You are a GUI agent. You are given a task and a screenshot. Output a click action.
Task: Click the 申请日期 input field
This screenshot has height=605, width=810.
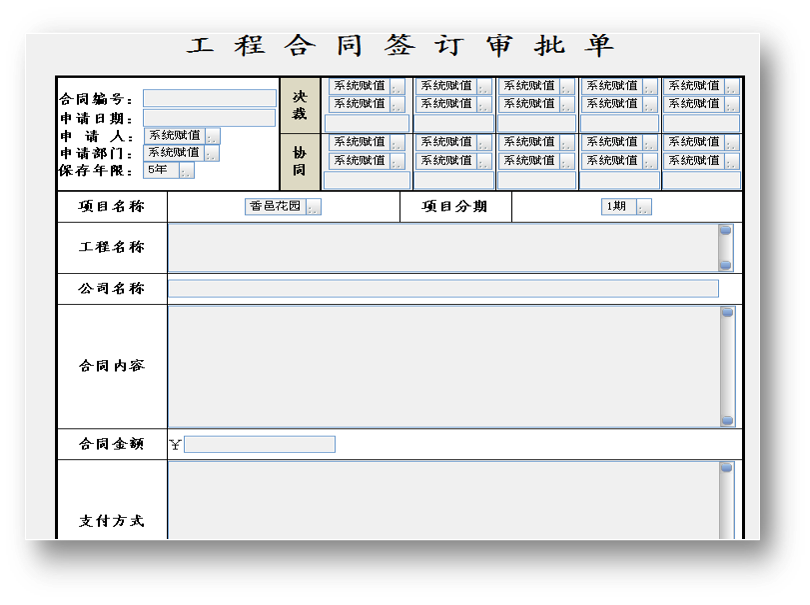point(209,118)
